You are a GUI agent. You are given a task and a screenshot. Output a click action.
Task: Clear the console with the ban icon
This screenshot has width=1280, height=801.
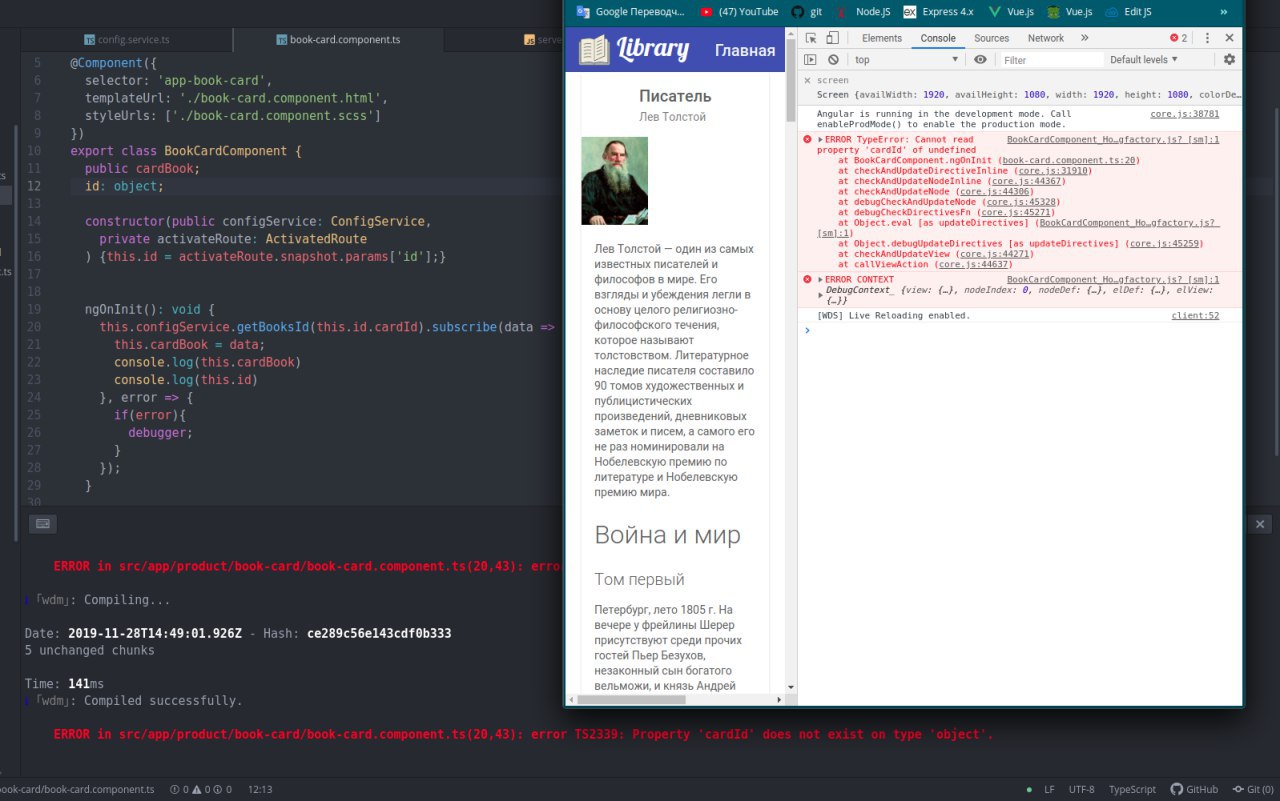[833, 60]
